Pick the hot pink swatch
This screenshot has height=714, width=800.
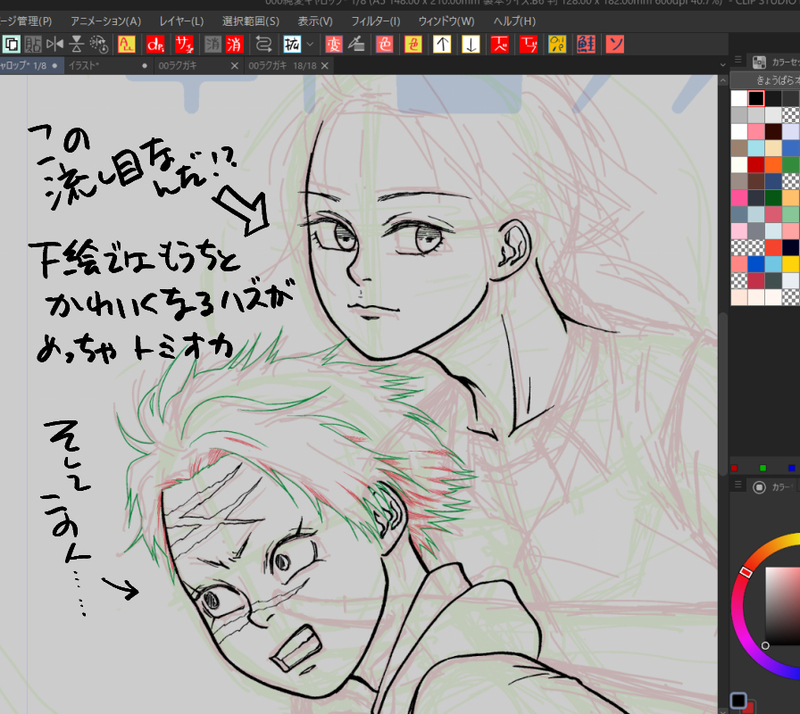click(739, 198)
